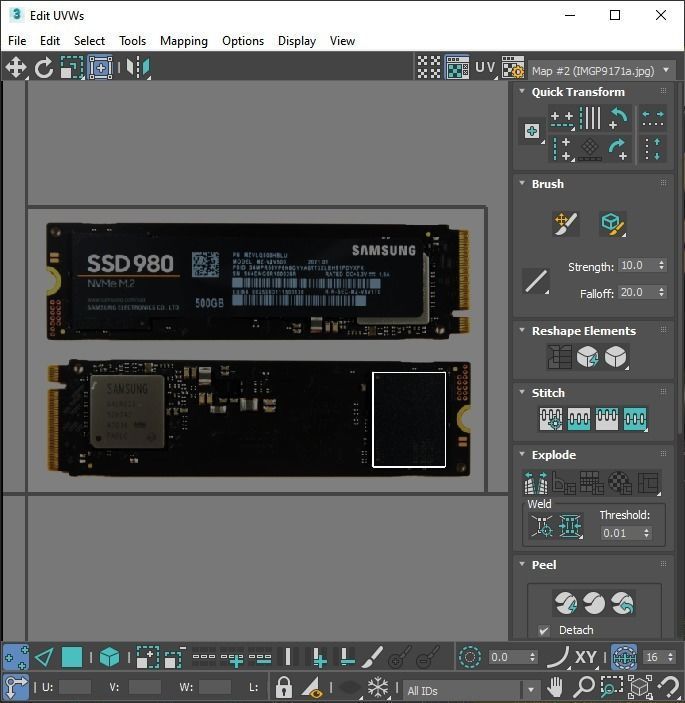Click Break icon in Explode rollout
Viewport: 685px width, 703px height.
tap(536, 482)
